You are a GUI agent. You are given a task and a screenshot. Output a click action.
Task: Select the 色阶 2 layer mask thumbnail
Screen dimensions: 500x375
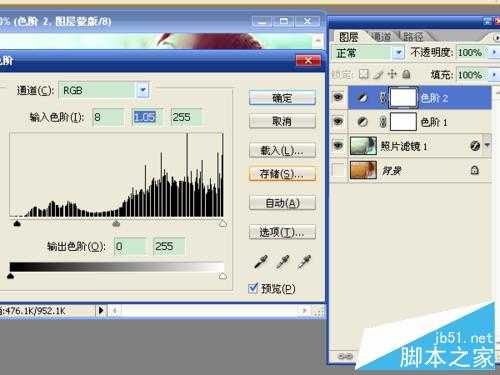click(x=403, y=98)
